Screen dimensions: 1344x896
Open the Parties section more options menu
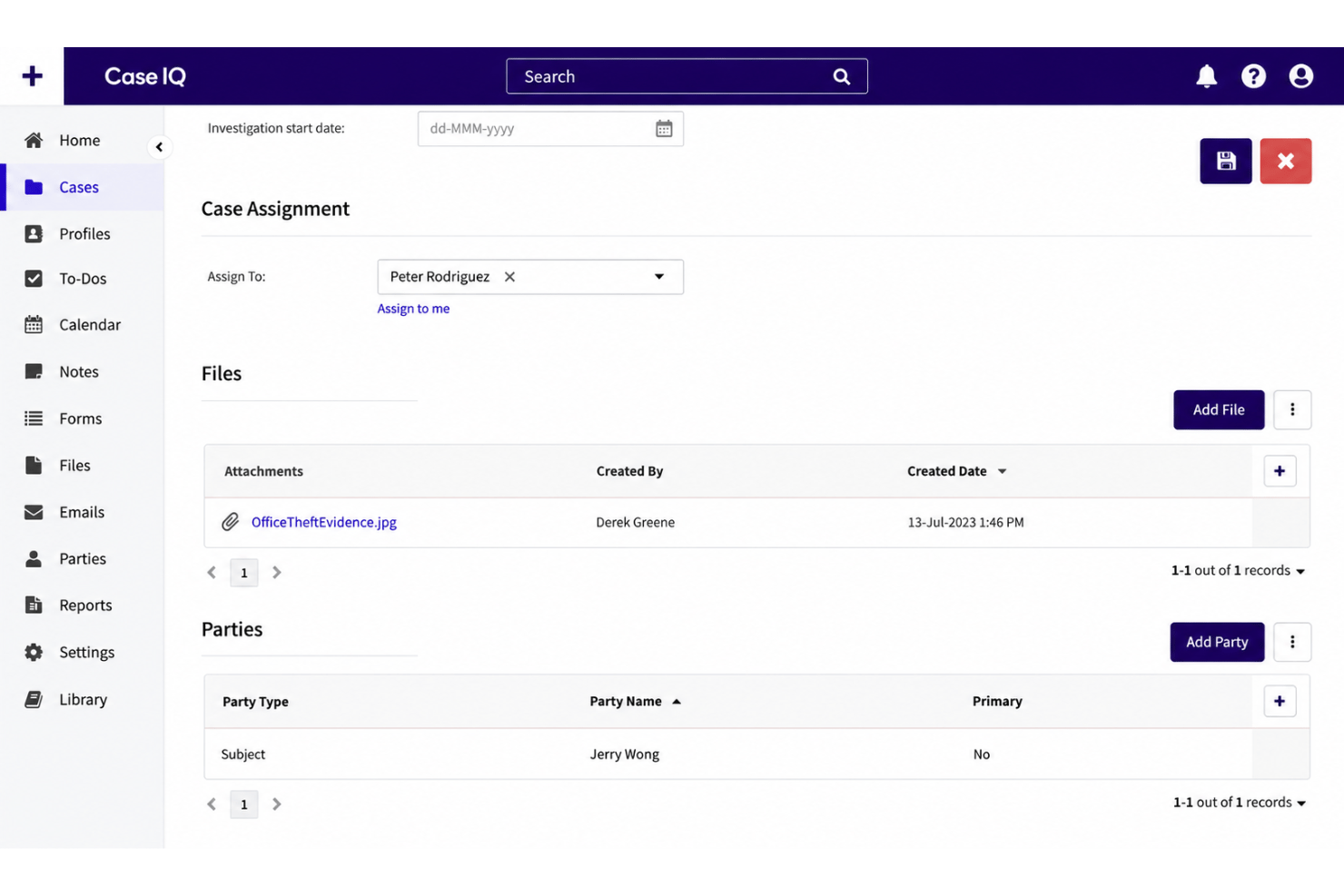pos(1292,642)
